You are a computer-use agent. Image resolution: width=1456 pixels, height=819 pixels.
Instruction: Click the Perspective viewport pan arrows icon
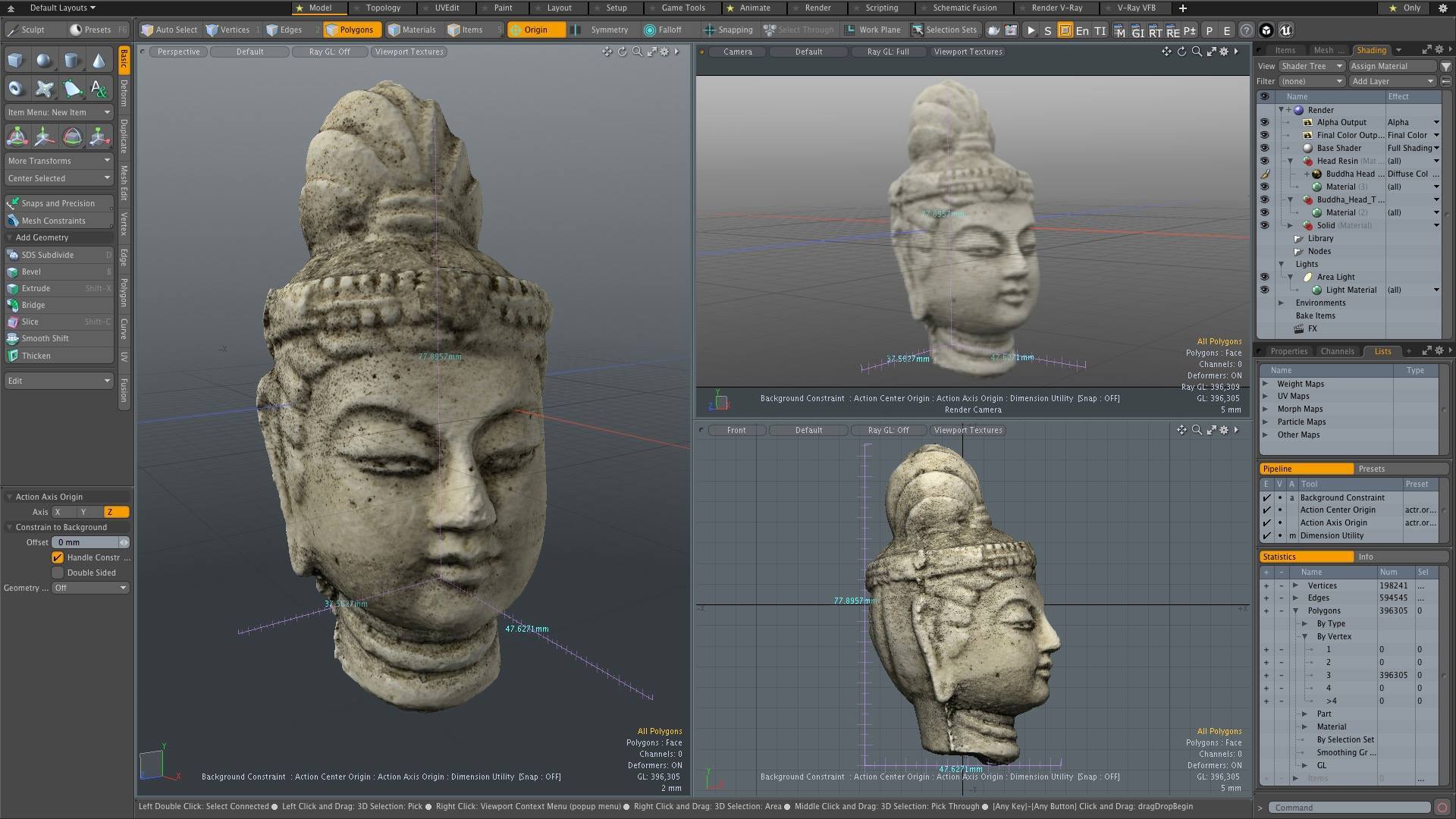pos(607,52)
